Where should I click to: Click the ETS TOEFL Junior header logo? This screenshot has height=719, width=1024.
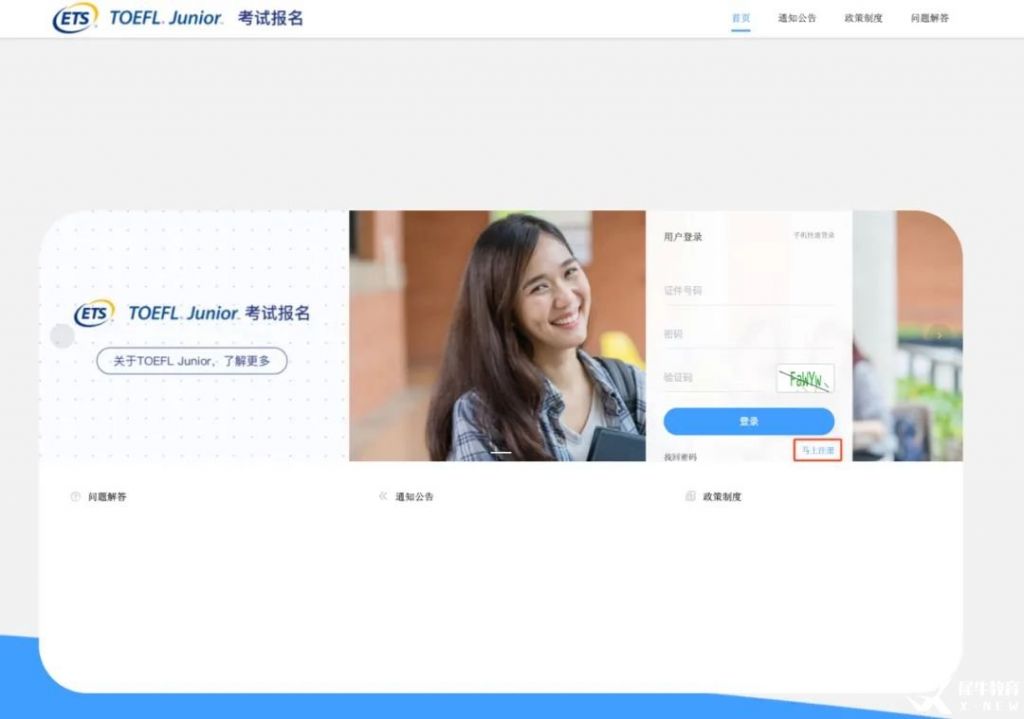[x=178, y=18]
